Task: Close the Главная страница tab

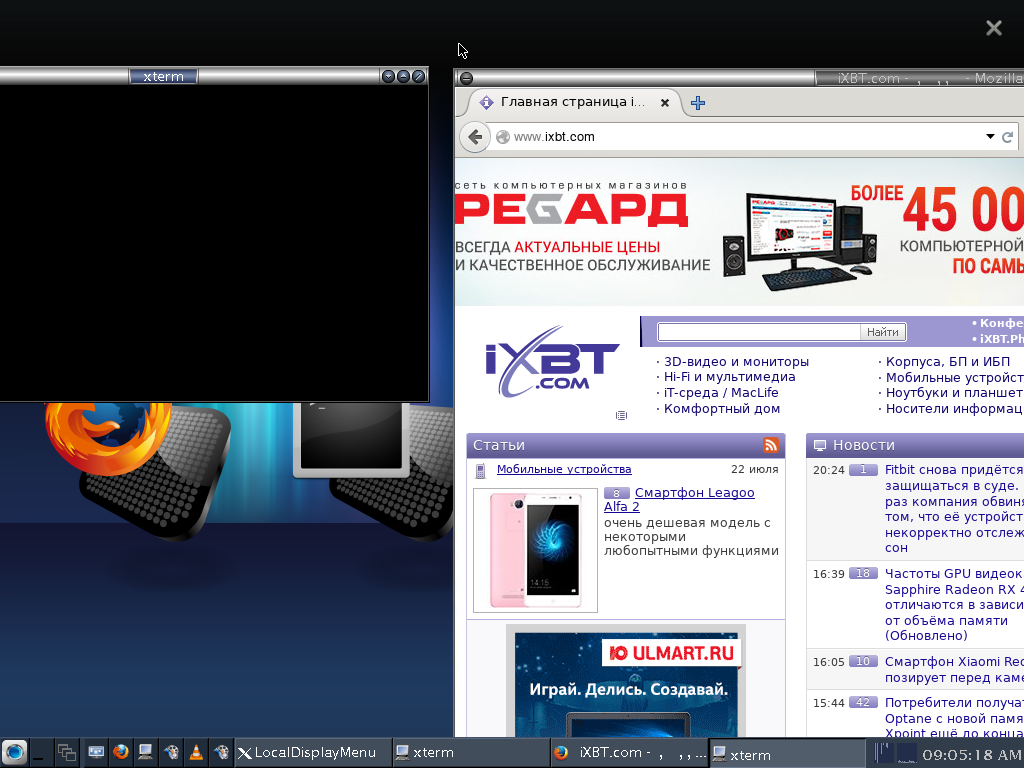Action: pos(665,103)
